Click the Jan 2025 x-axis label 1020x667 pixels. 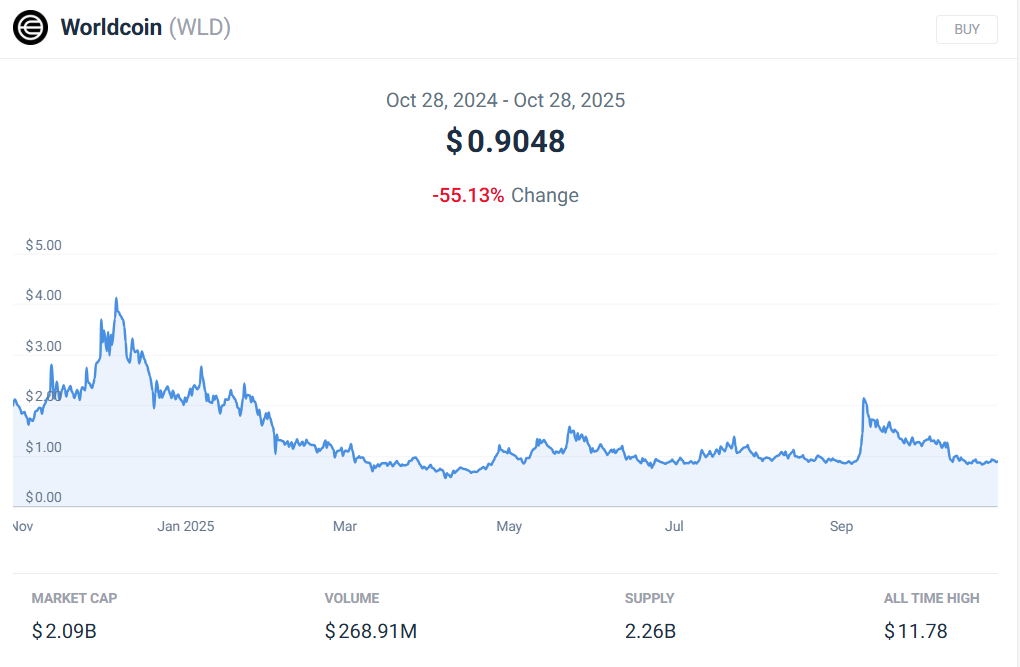coord(186,526)
